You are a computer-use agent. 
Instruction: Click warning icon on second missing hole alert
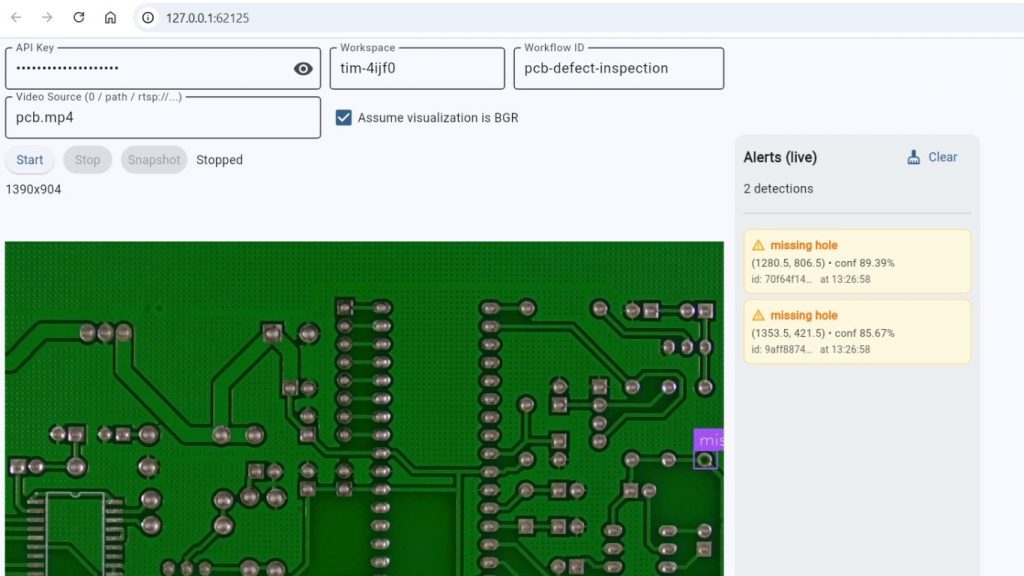(x=758, y=315)
